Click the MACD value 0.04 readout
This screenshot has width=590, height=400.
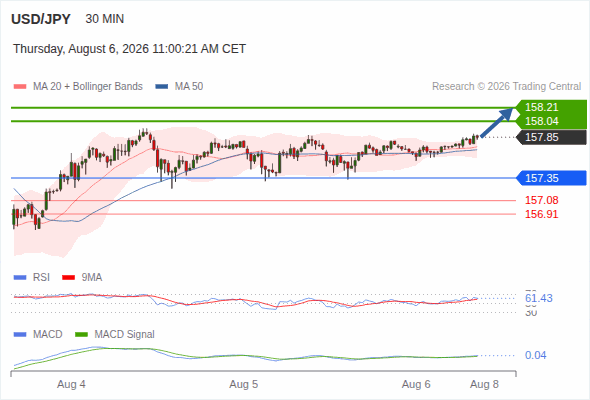tap(536, 355)
